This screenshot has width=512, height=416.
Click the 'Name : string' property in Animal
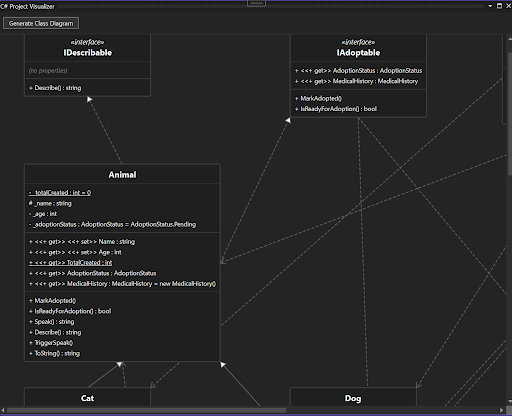coord(82,242)
